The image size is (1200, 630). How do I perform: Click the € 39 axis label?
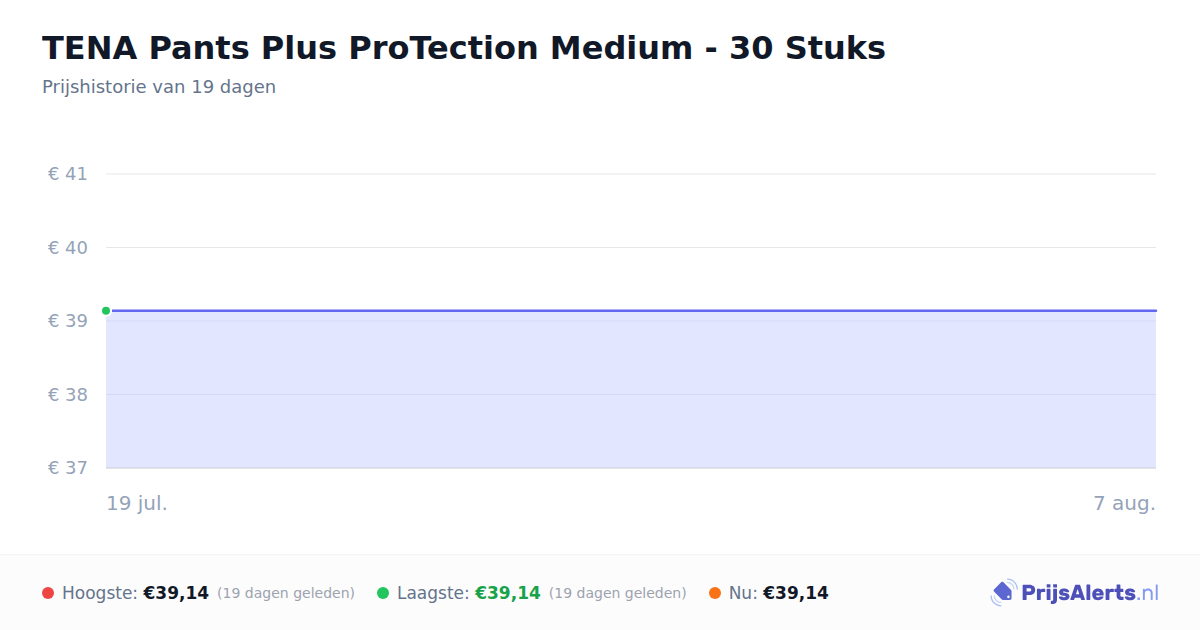pyautogui.click(x=68, y=321)
